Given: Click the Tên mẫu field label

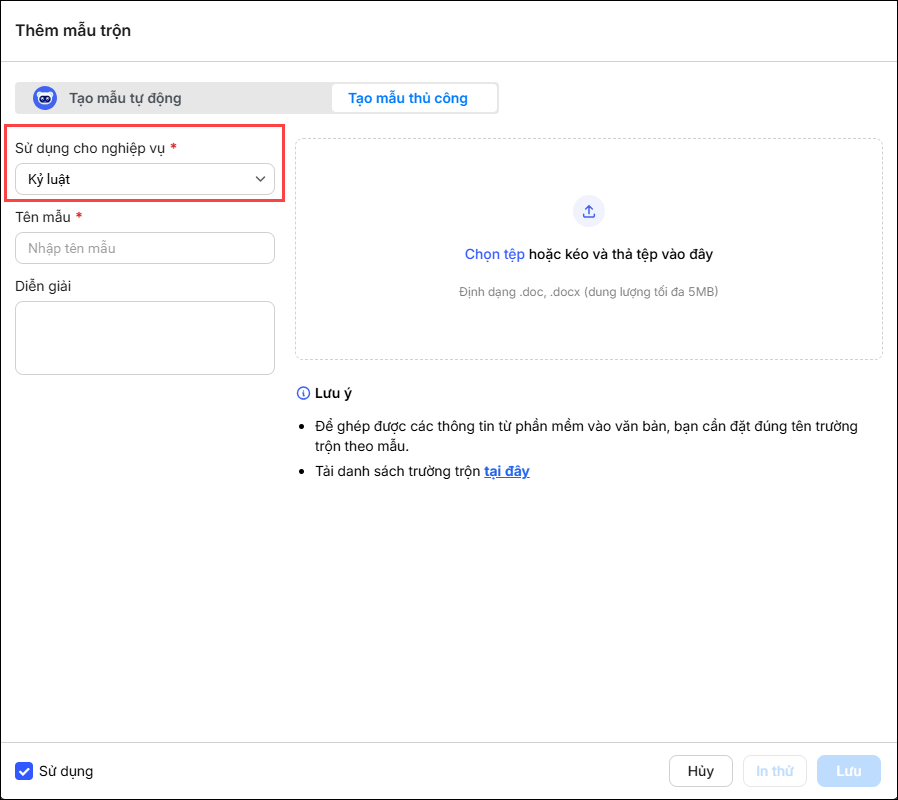Looking at the screenshot, I should [43, 216].
